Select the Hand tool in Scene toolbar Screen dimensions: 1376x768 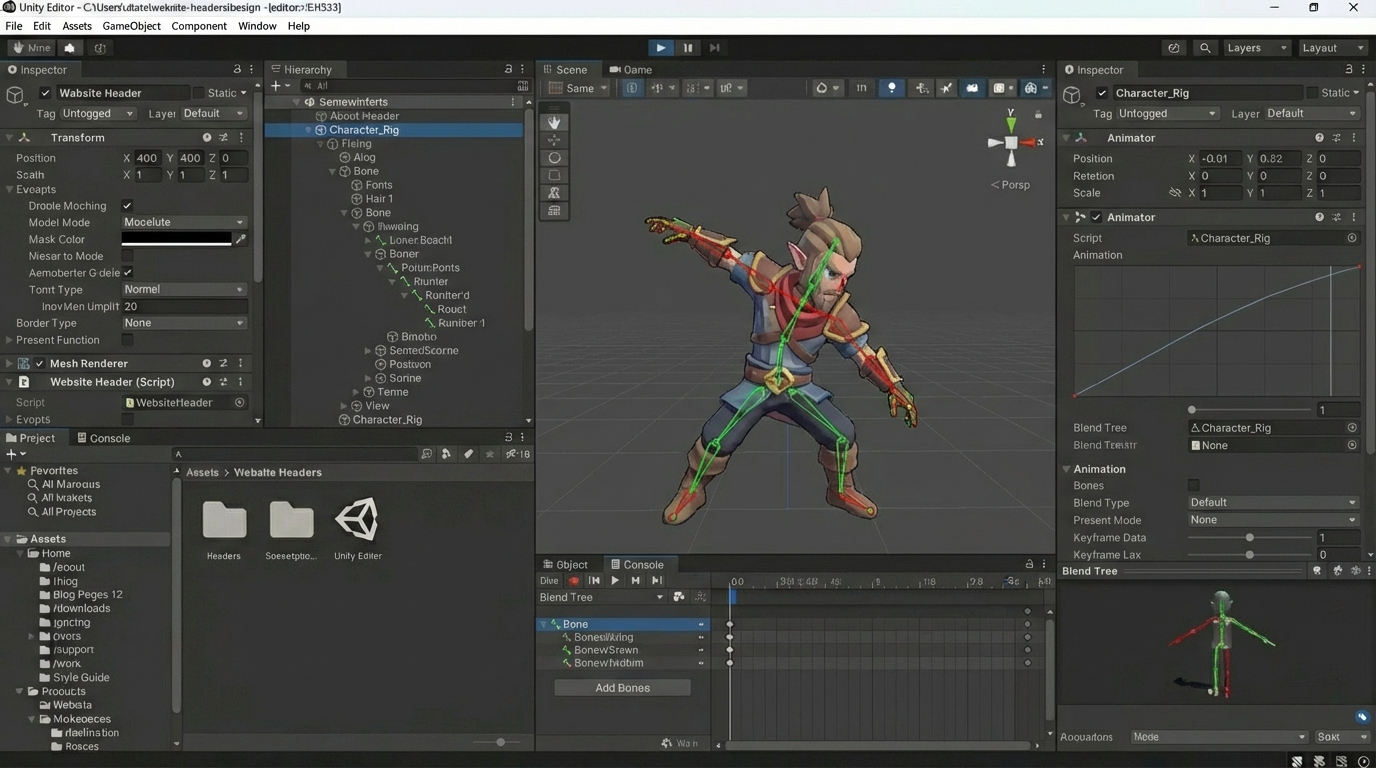pyautogui.click(x=554, y=122)
